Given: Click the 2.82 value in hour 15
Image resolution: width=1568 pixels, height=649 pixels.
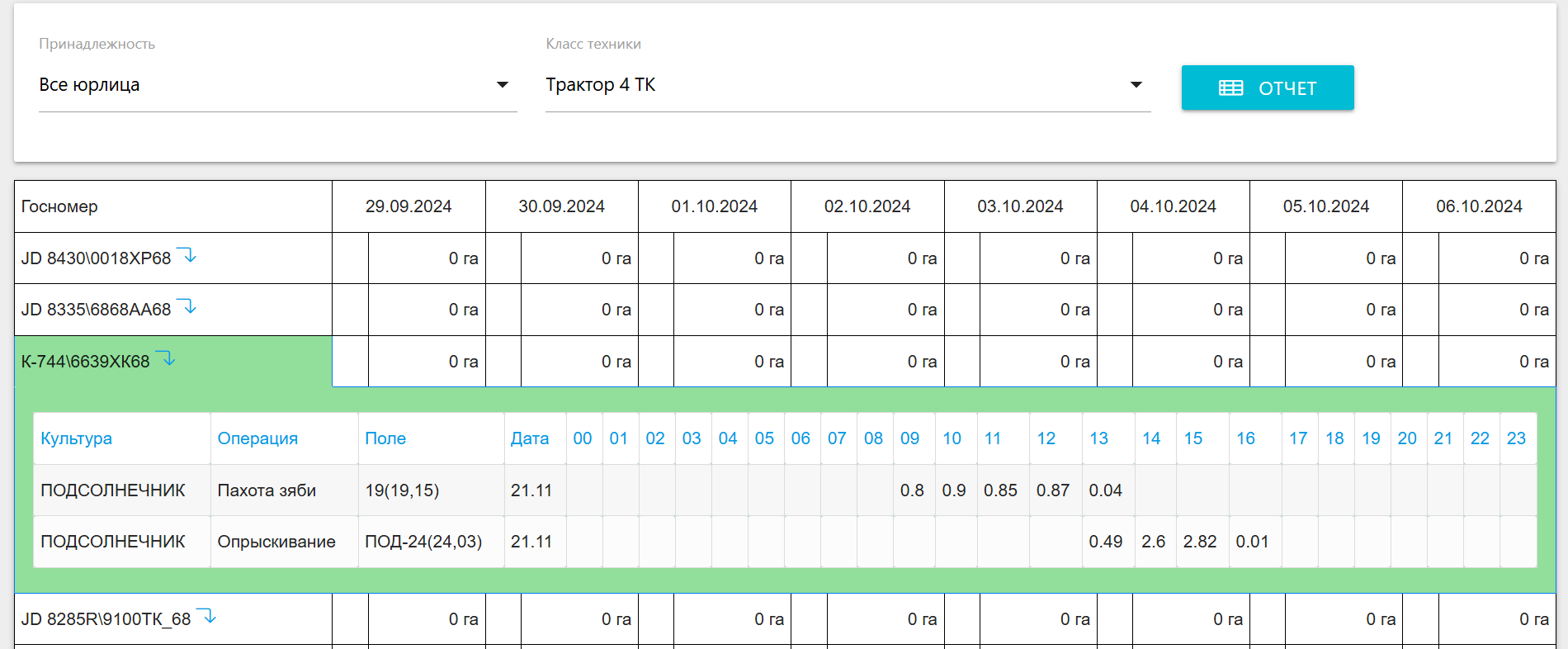Looking at the screenshot, I should tap(1199, 542).
